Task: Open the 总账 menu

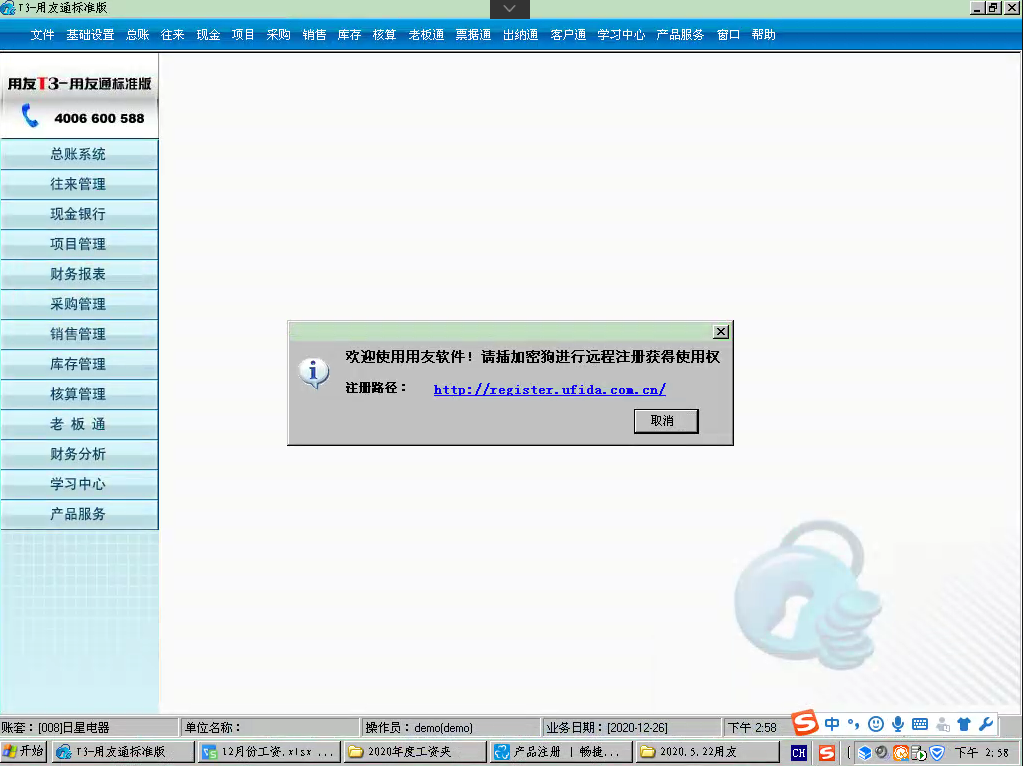Action: click(x=138, y=35)
